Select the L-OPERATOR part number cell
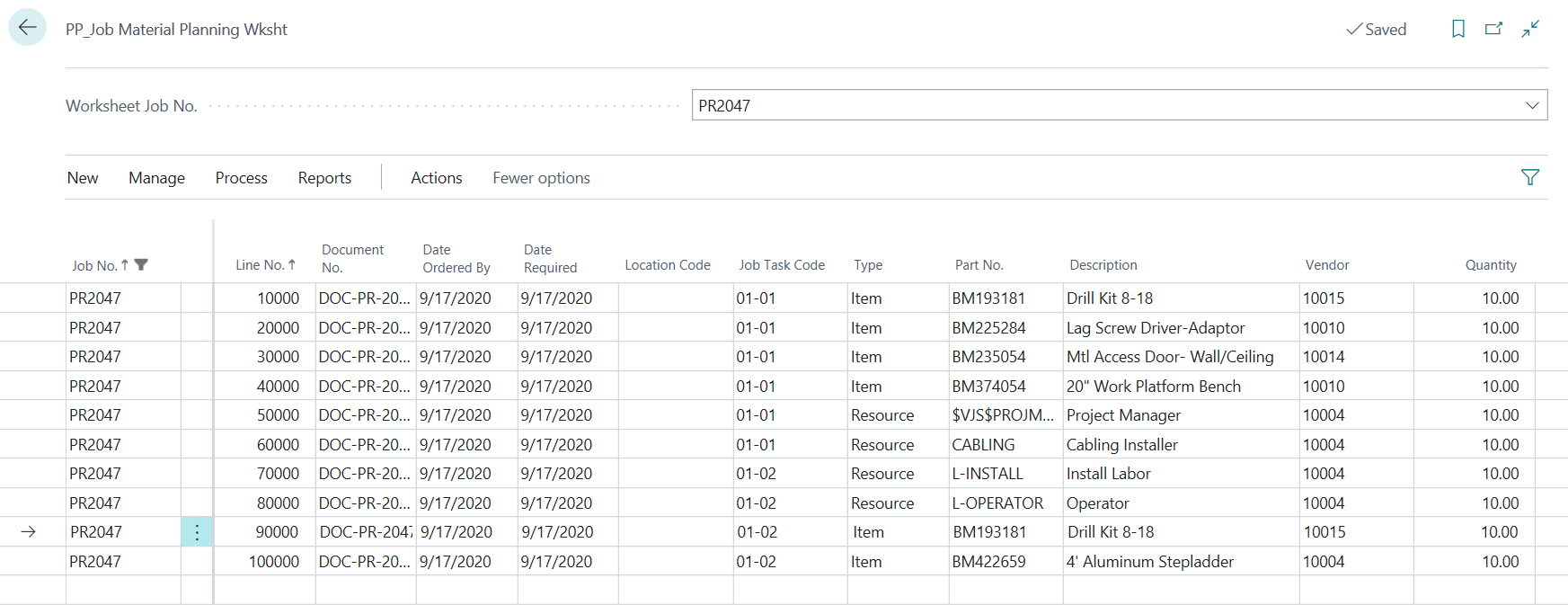The height and width of the screenshot is (605, 1568). [997, 503]
